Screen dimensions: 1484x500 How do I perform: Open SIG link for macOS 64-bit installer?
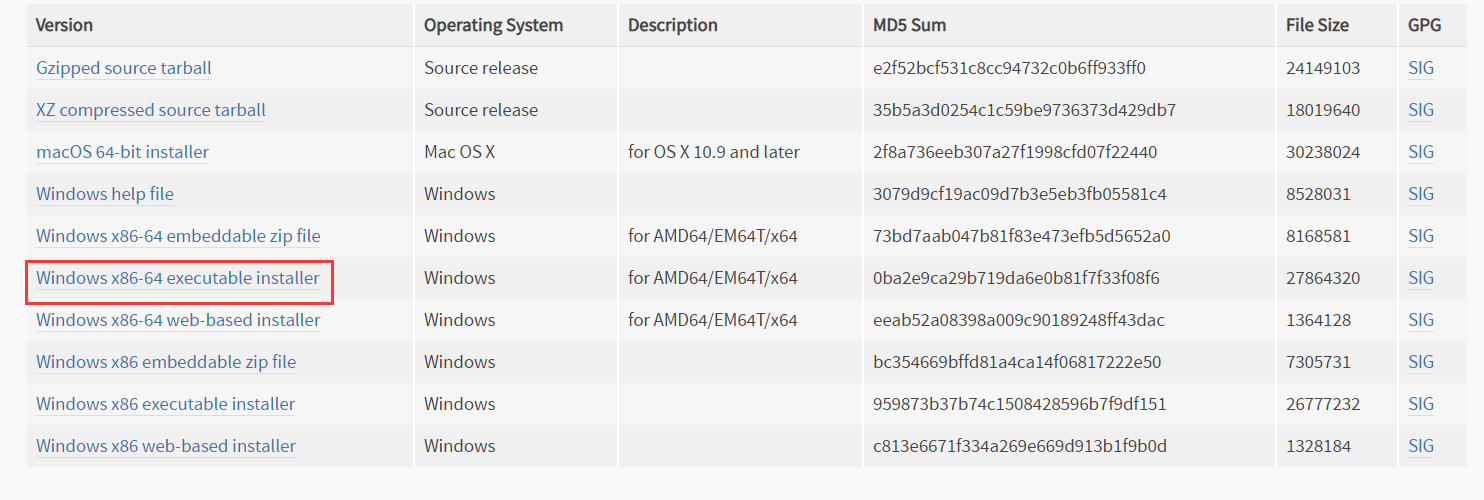tap(1421, 152)
